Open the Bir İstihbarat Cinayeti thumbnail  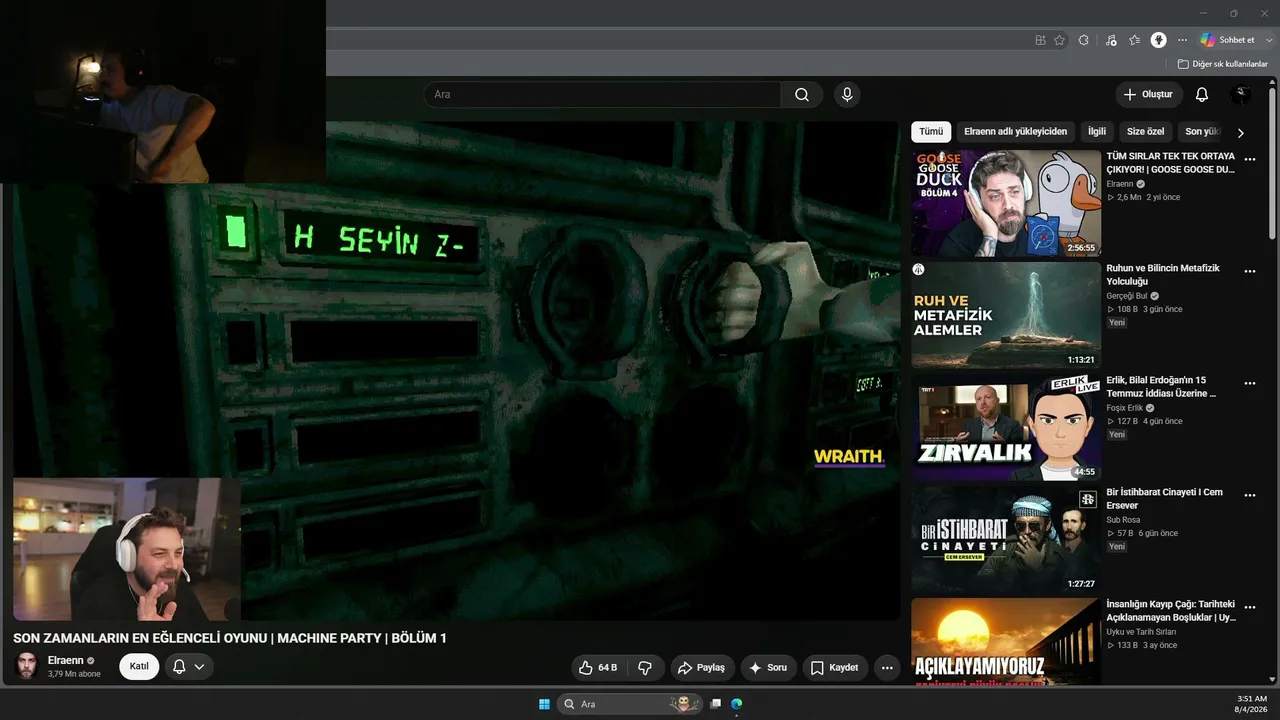pyautogui.click(x=1006, y=540)
